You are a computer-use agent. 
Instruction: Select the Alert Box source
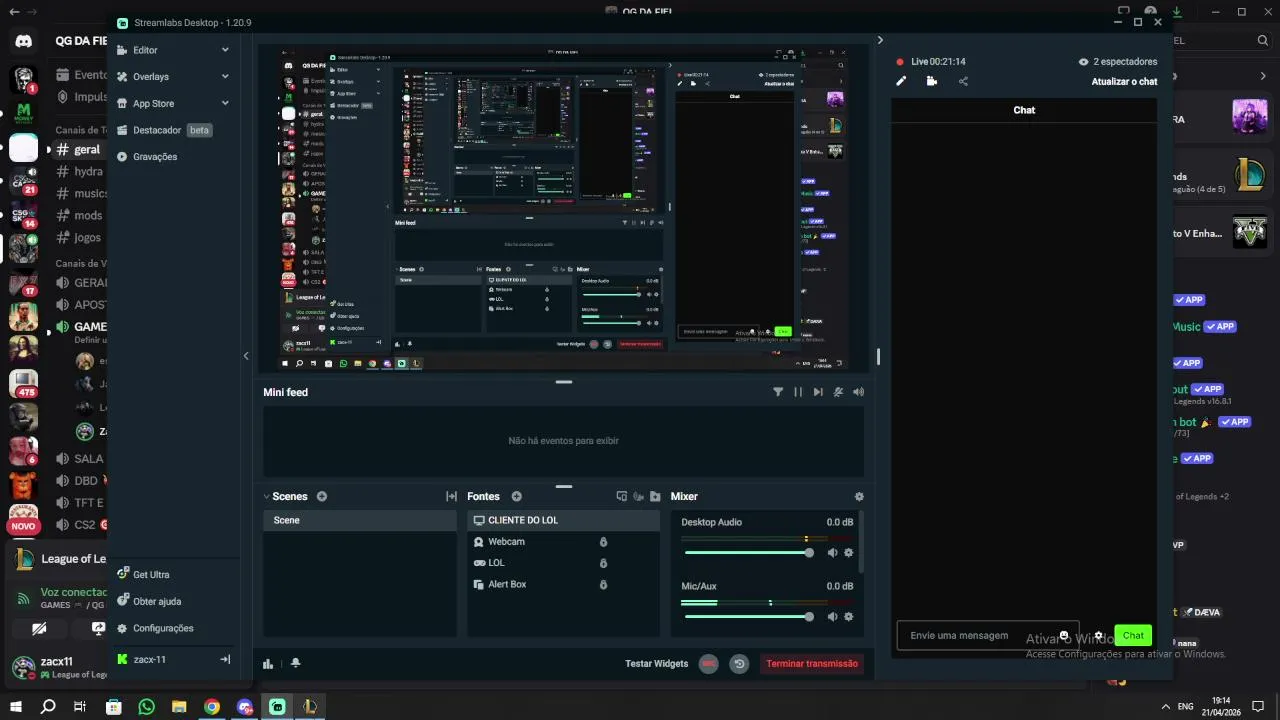click(x=563, y=584)
